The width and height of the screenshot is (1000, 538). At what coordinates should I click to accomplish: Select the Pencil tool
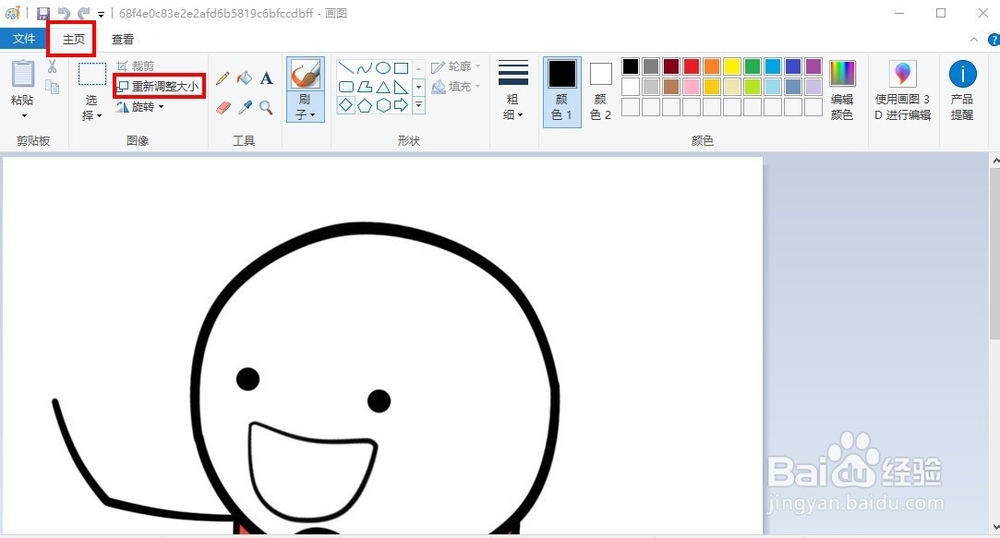pyautogui.click(x=223, y=78)
